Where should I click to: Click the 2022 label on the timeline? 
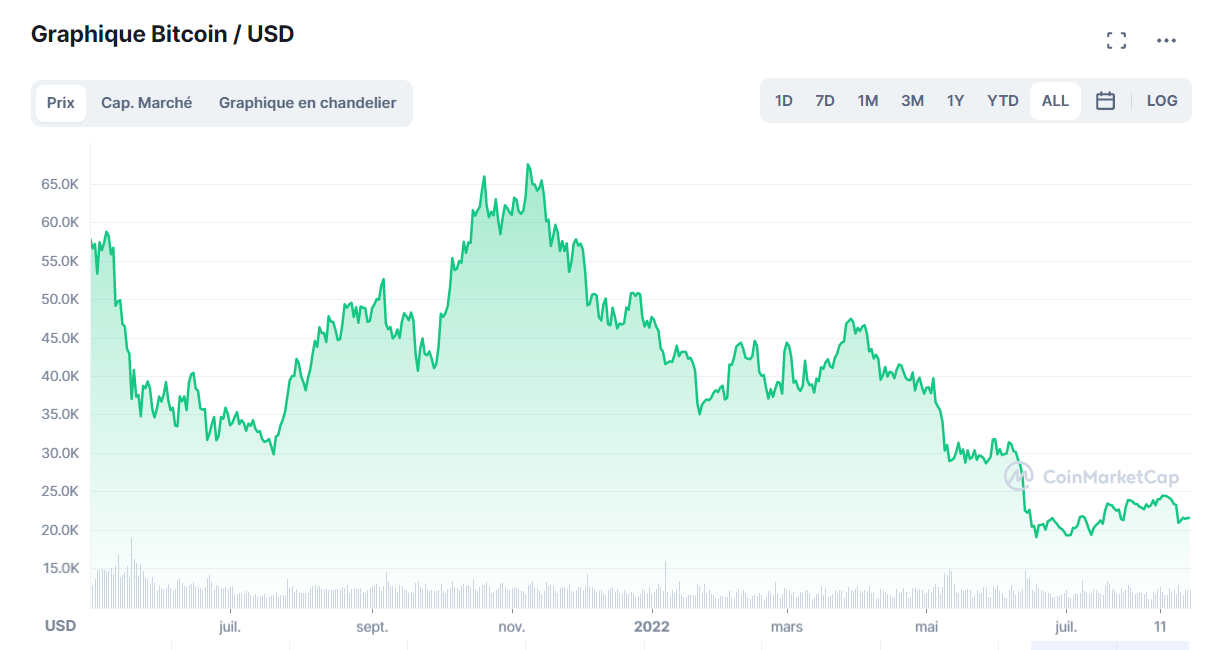pos(653,626)
